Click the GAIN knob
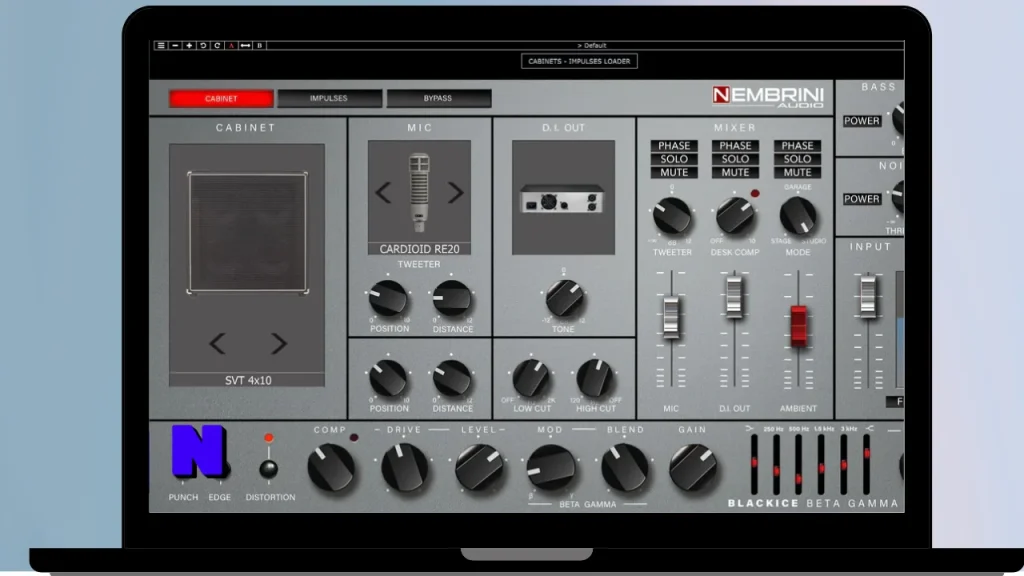1024x576 pixels. pyautogui.click(x=693, y=468)
